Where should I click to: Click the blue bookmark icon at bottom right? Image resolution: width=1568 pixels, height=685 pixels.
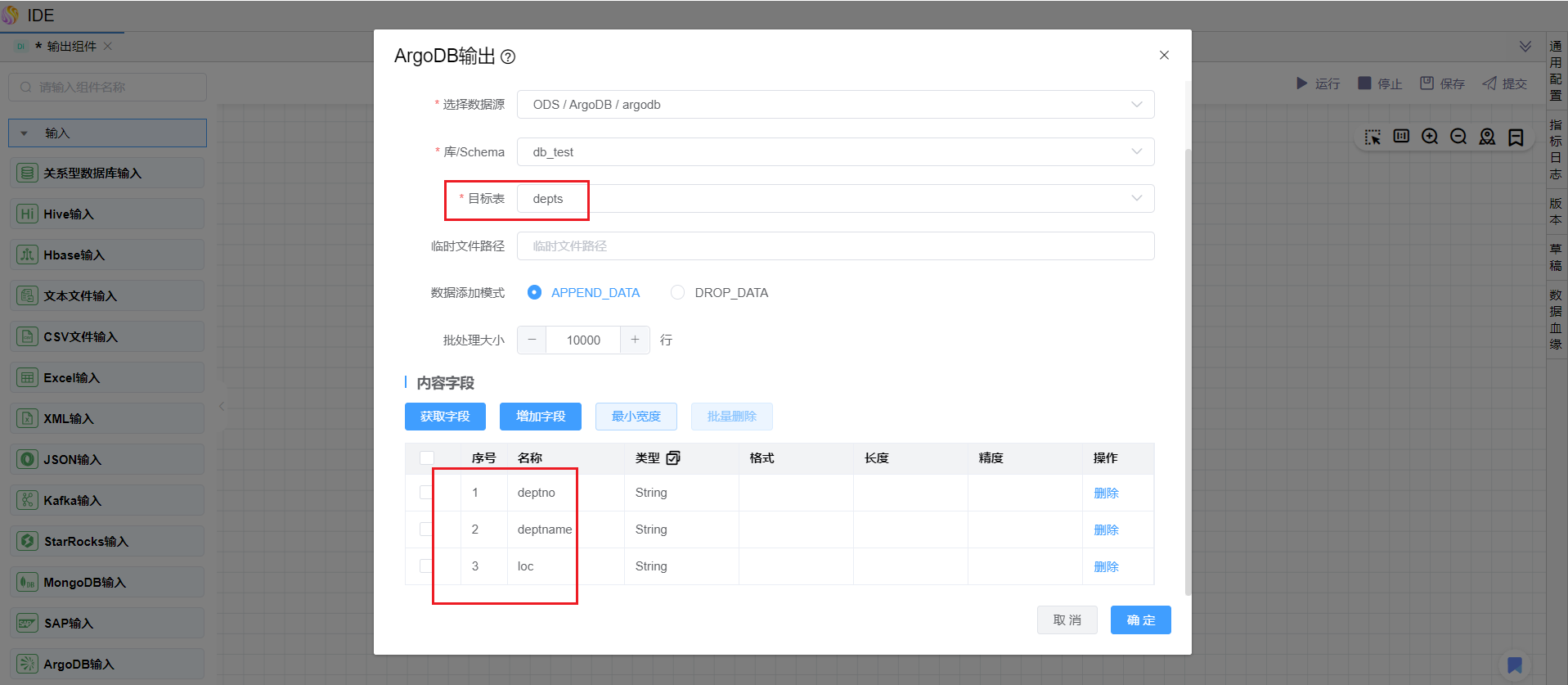pyautogui.click(x=1515, y=665)
